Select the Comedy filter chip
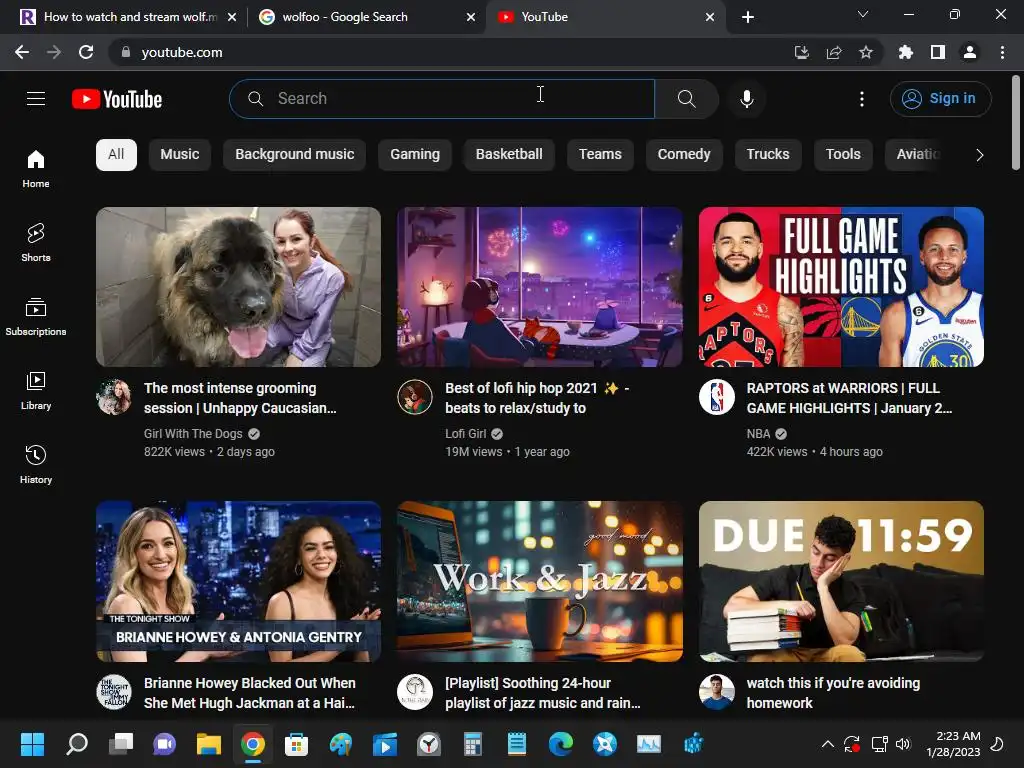1024x768 pixels. coord(684,155)
